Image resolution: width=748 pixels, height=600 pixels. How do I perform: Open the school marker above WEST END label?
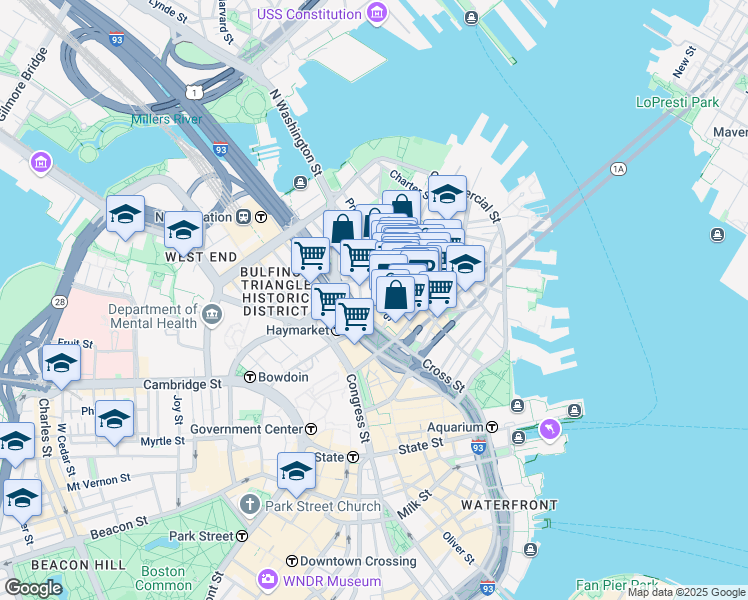coord(184,233)
